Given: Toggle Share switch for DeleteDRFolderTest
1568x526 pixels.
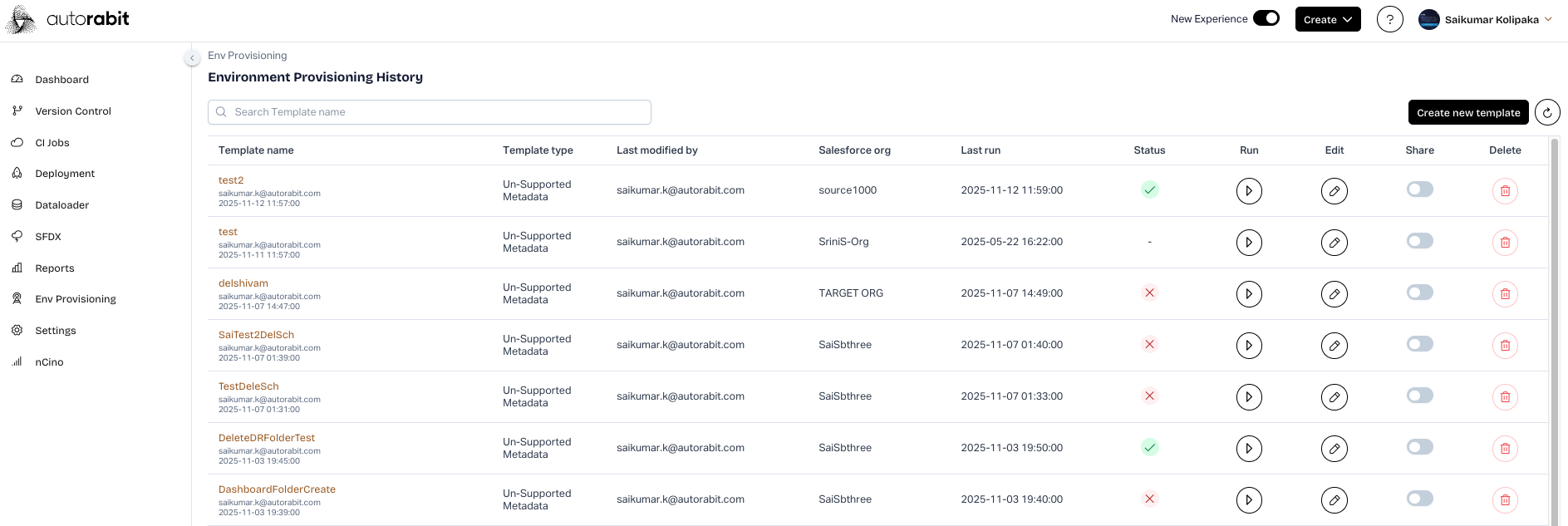Looking at the screenshot, I should (x=1419, y=447).
